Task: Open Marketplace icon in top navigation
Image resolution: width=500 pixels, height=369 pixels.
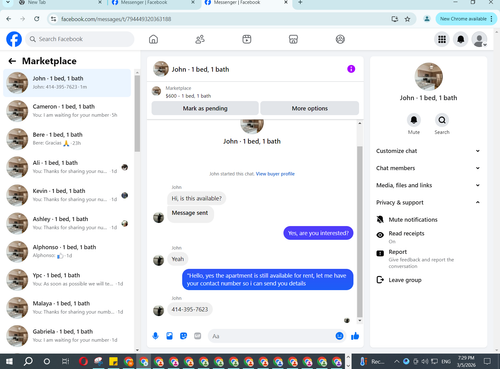Action: point(293,39)
